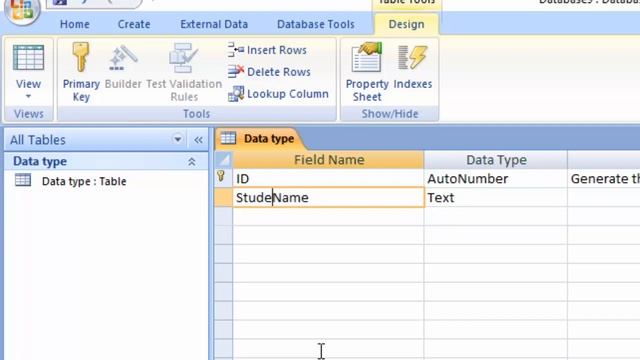Click the StudeName field name input
Viewport: 640px width, 360px height.
(329, 198)
